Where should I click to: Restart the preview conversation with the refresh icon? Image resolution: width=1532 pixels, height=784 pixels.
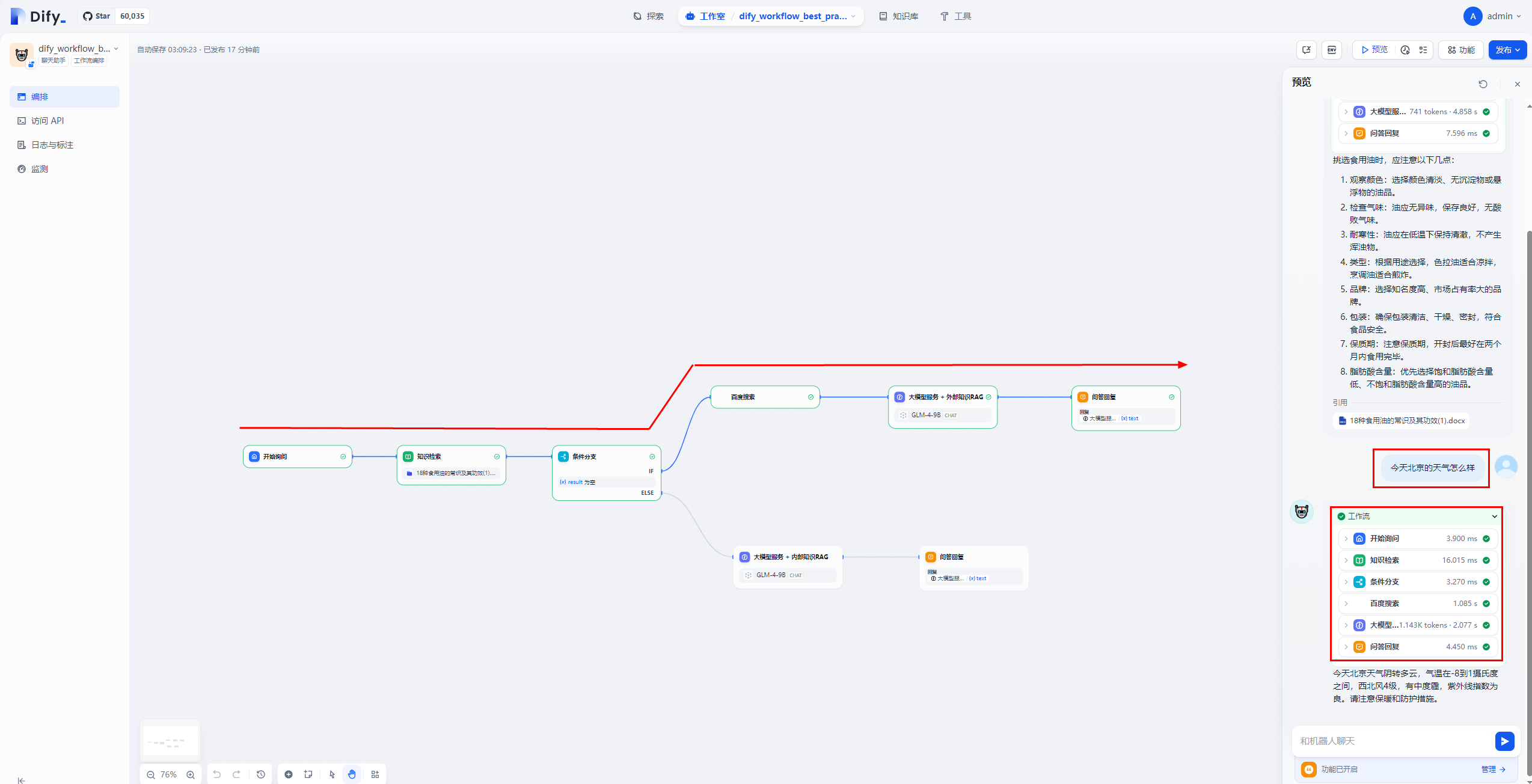click(1483, 84)
